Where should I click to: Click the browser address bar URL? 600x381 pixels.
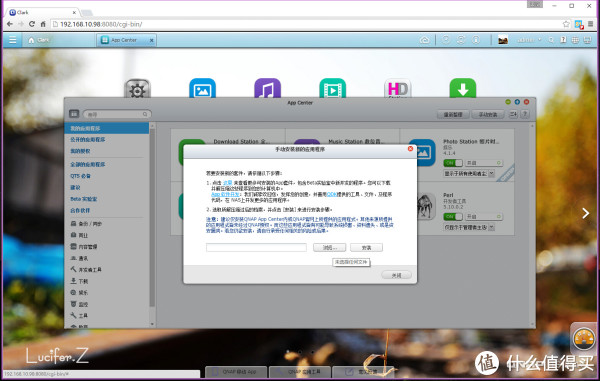(x=101, y=24)
